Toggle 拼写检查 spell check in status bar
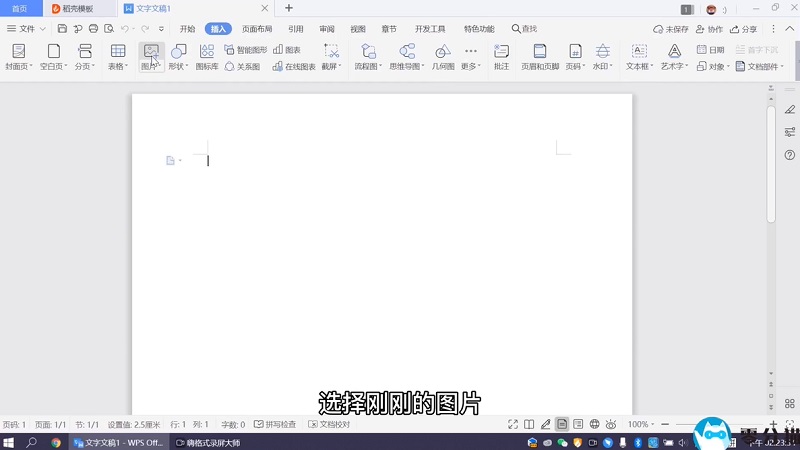The height and width of the screenshot is (450, 800). (274, 425)
